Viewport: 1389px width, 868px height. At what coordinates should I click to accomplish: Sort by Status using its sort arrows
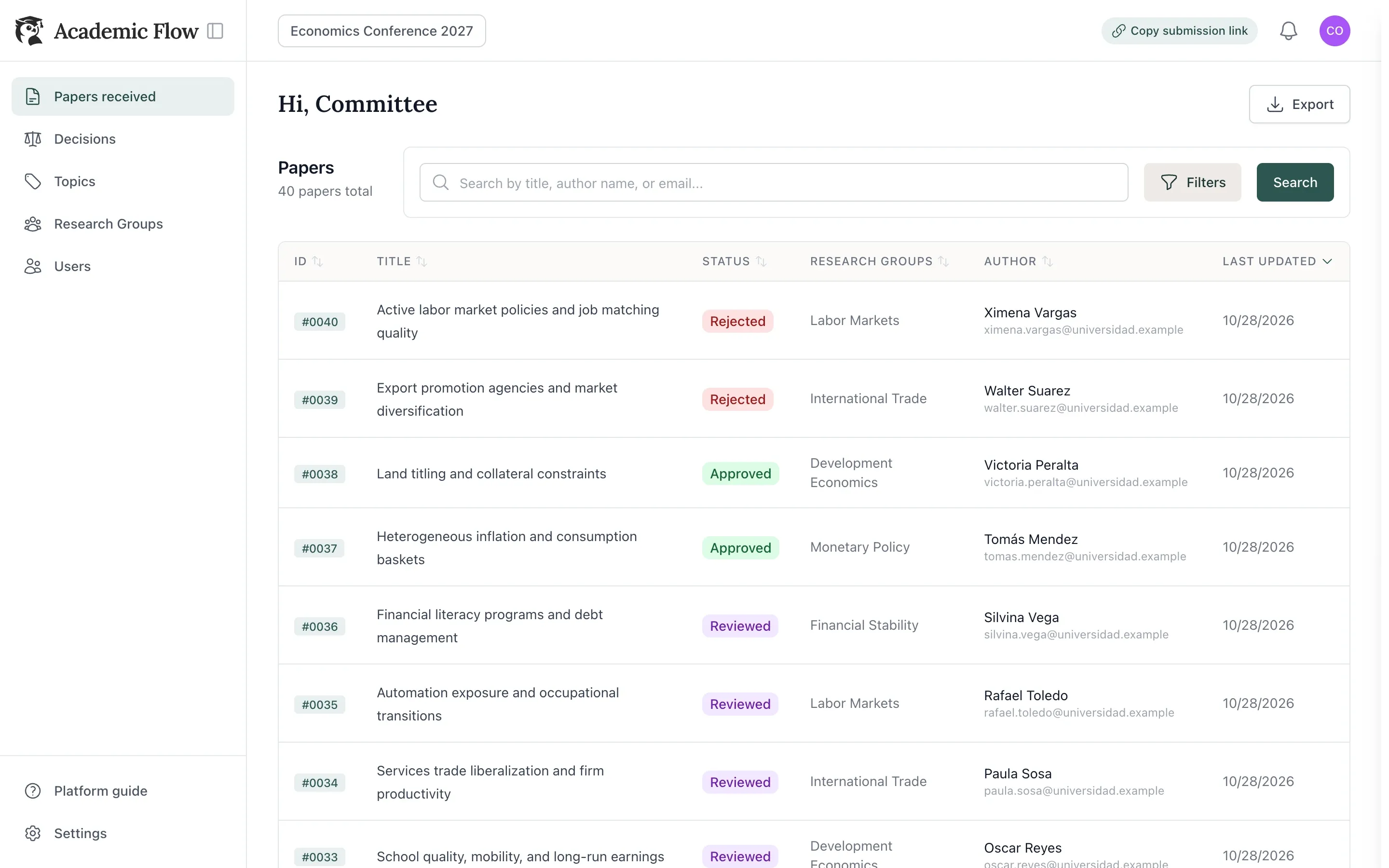(761, 262)
